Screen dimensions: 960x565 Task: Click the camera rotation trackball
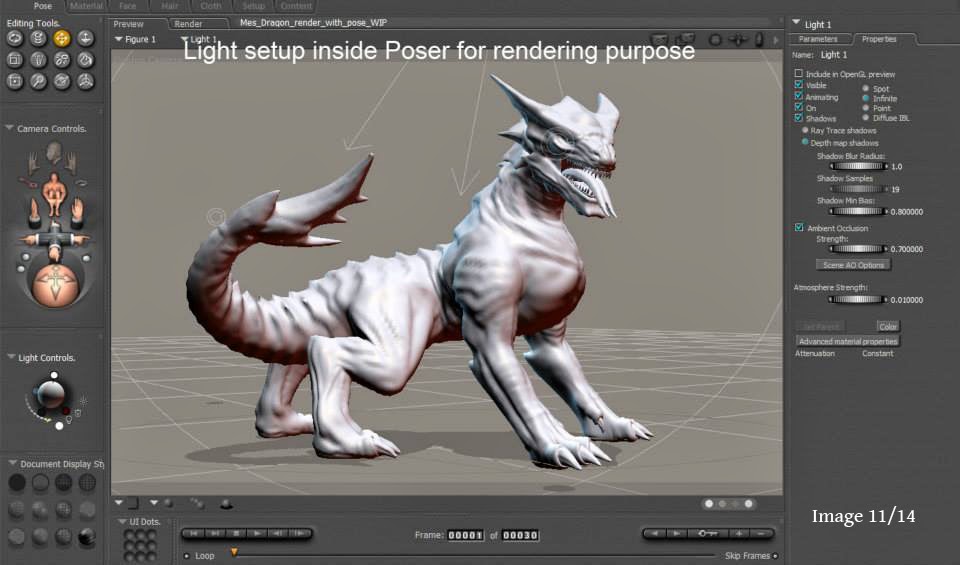click(x=55, y=285)
